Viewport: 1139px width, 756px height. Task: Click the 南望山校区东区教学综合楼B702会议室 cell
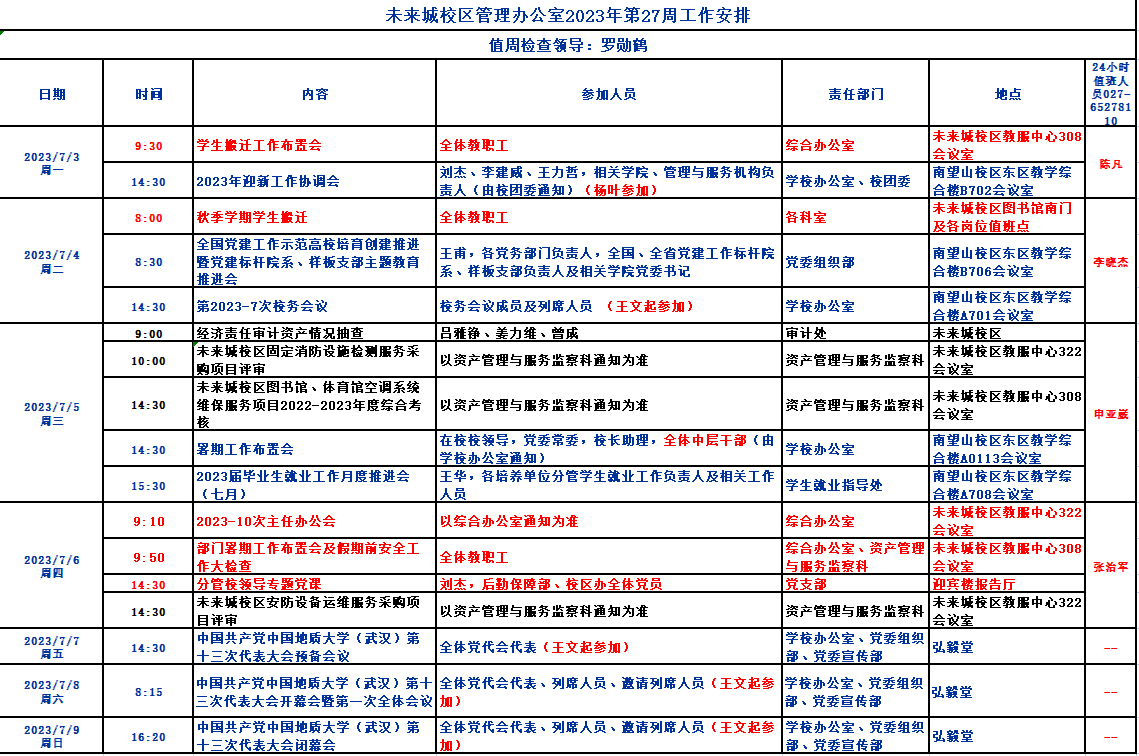pos(1007,181)
